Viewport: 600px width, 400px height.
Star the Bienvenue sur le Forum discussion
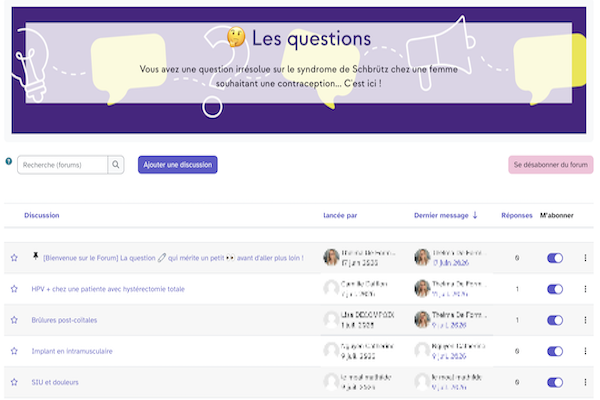pyautogui.click(x=14, y=258)
